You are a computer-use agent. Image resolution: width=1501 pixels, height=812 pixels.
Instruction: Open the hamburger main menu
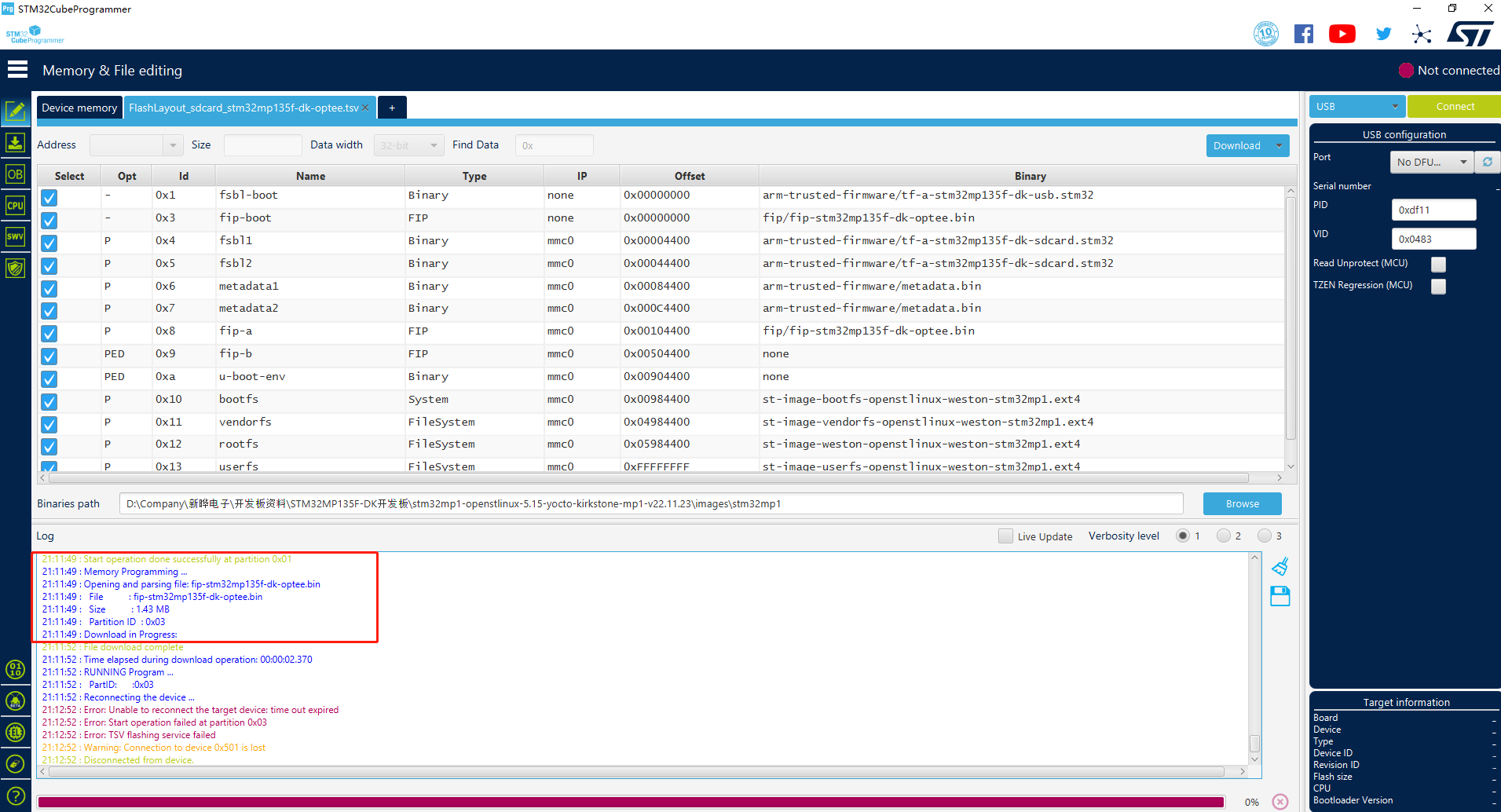tap(17, 70)
